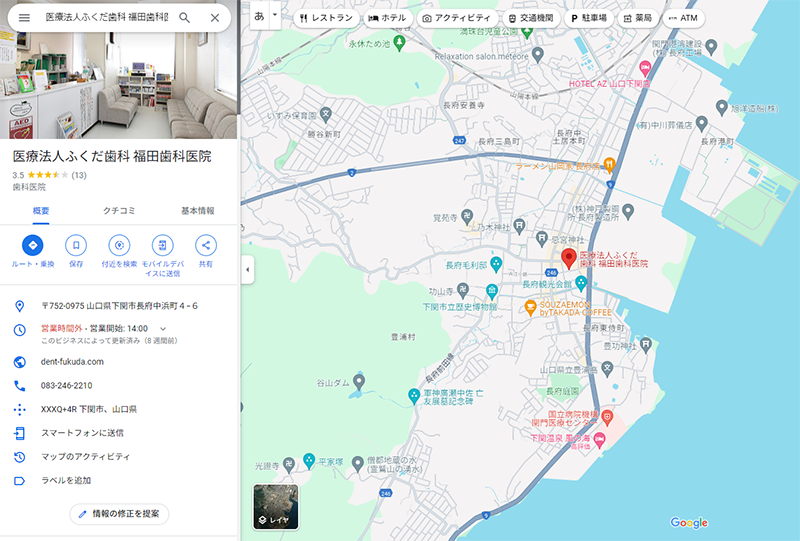Open the input language あ dropdown
Screen dimensions: 800x541
(264, 17)
